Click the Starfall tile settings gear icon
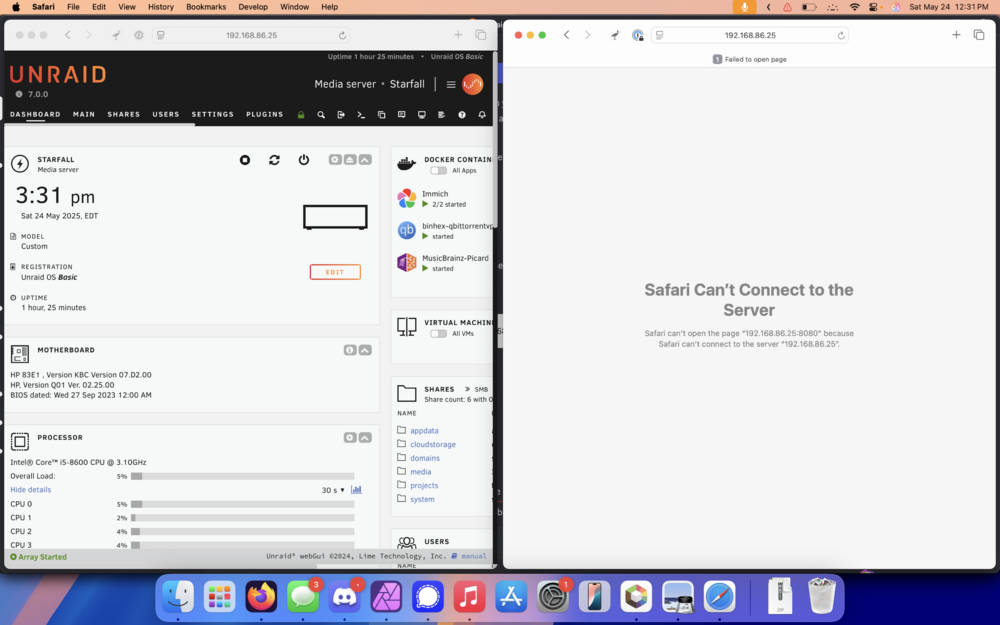This screenshot has height=625, width=1000. (x=335, y=159)
